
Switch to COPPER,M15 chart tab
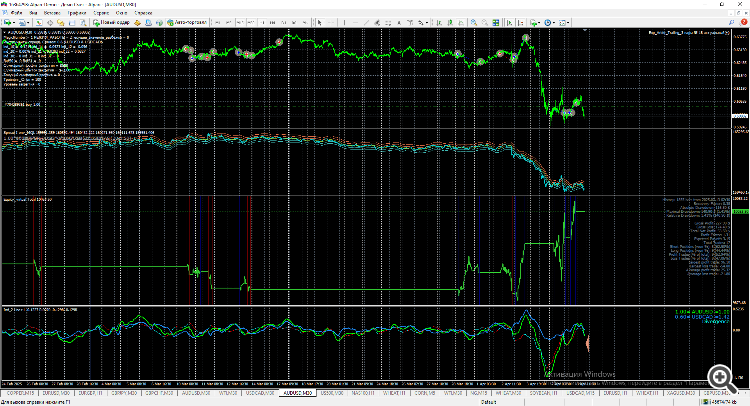pos(20,393)
